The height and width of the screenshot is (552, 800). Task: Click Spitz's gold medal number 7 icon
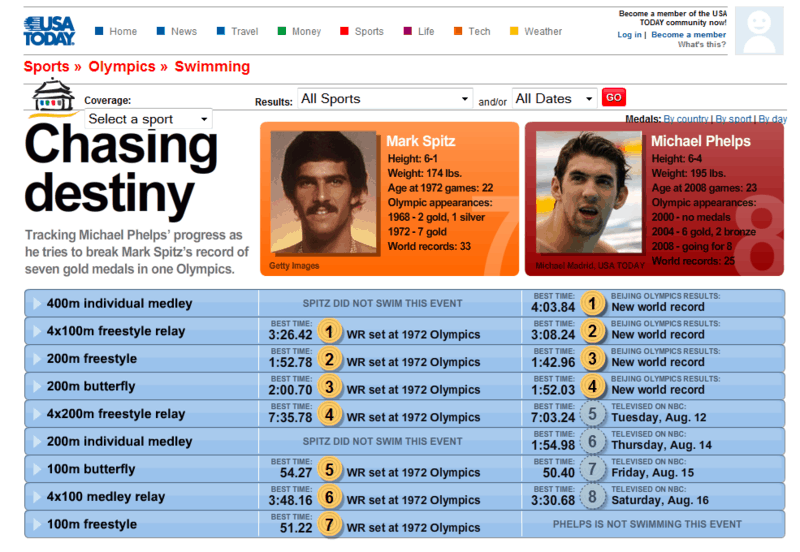tap(330, 524)
